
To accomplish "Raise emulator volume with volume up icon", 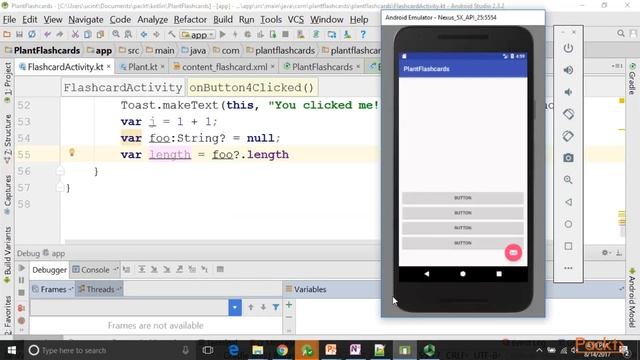I will 568,70.
